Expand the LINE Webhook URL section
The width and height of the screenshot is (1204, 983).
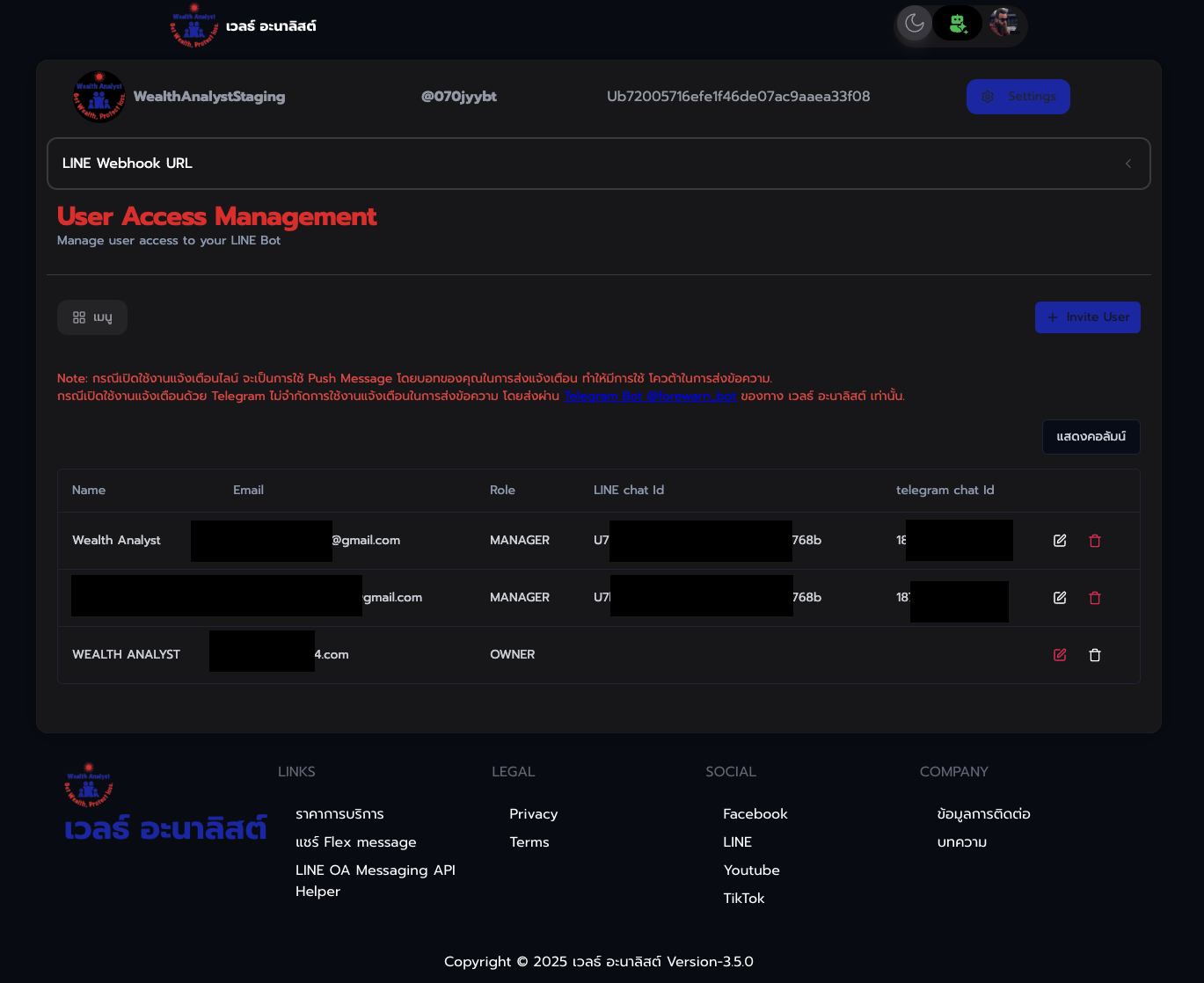point(599,164)
